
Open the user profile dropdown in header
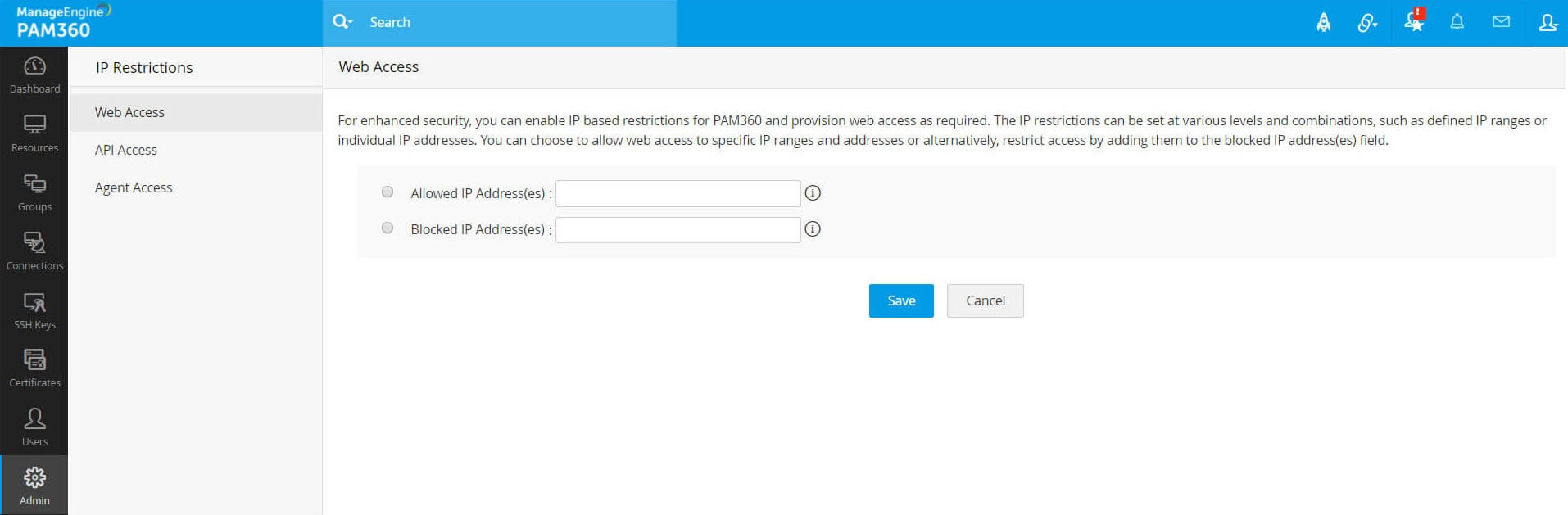click(1547, 23)
